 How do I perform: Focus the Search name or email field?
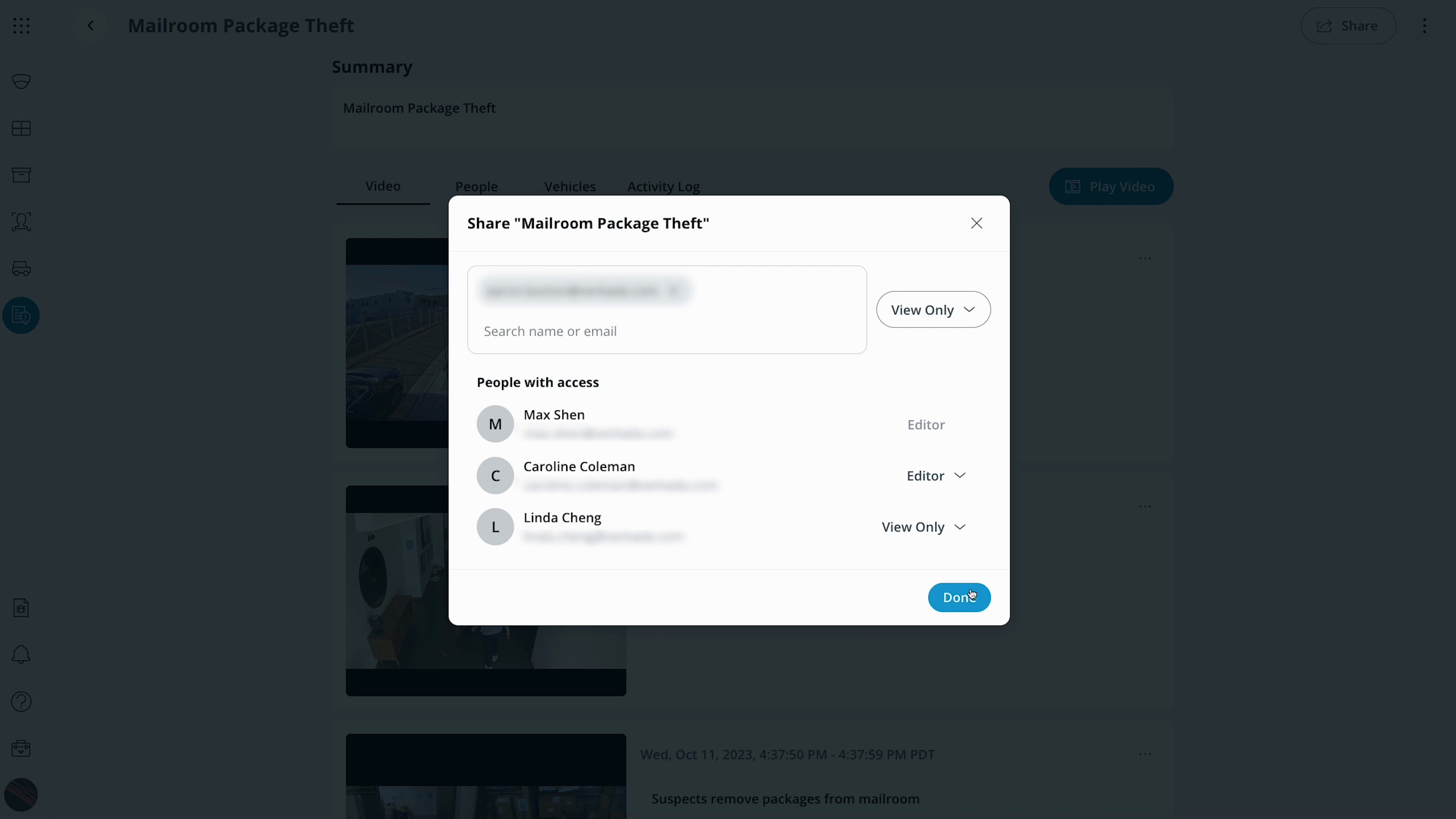(667, 331)
